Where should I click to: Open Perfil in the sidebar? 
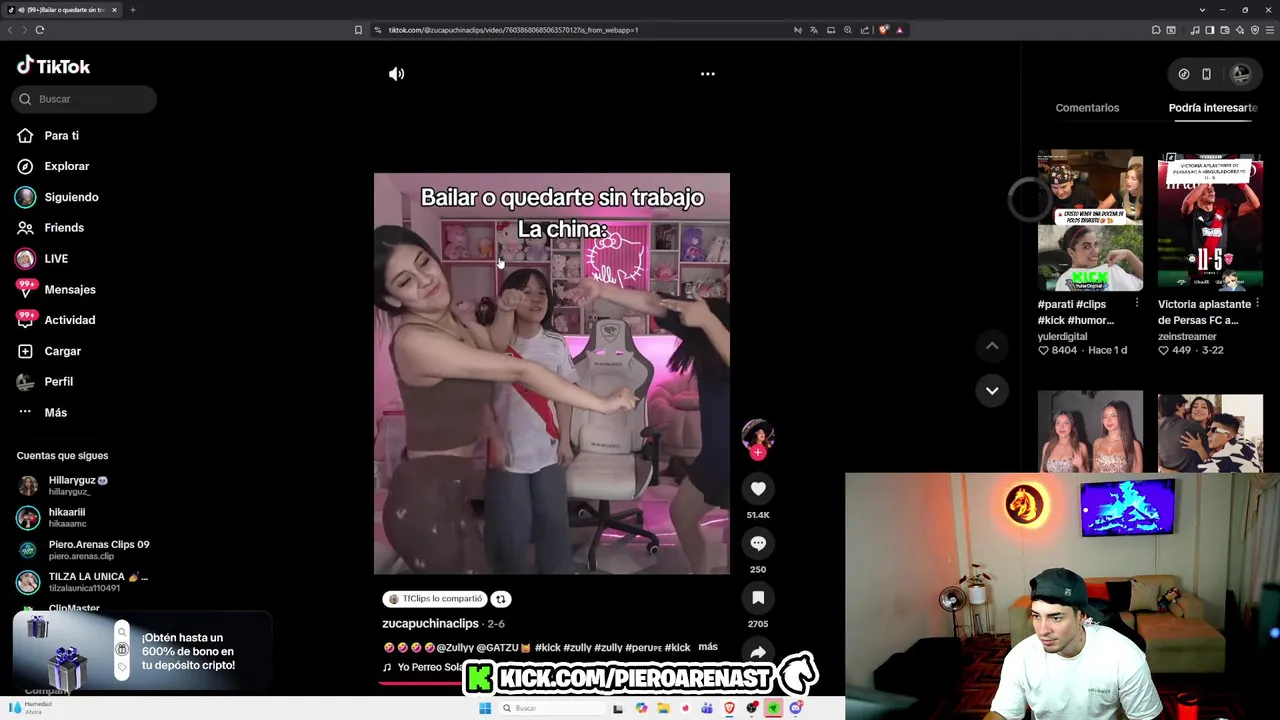click(45, 382)
